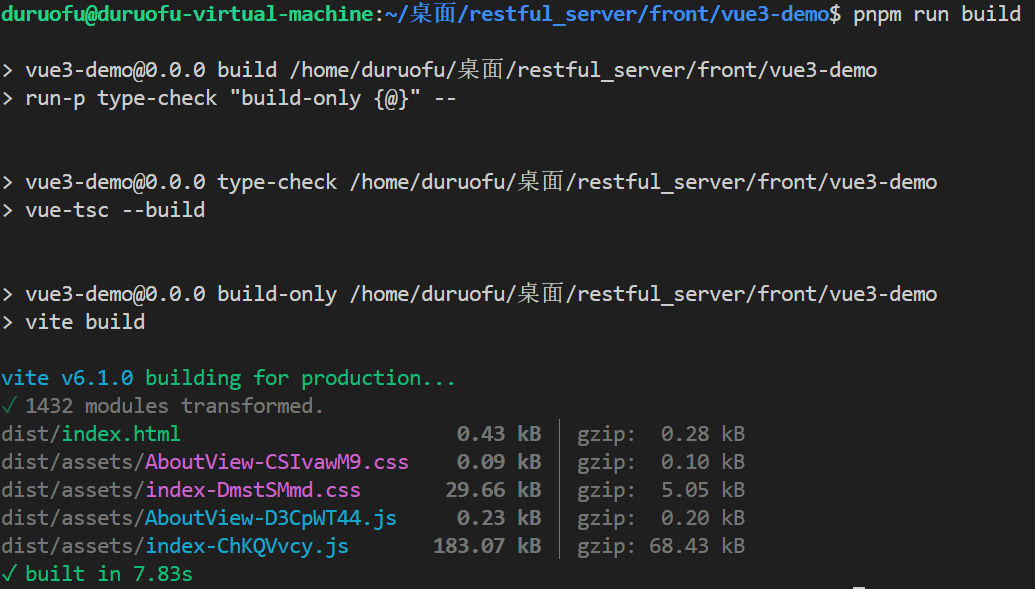Click the 183.07 kB file size value
The height and width of the screenshot is (589, 1035).
tap(487, 546)
